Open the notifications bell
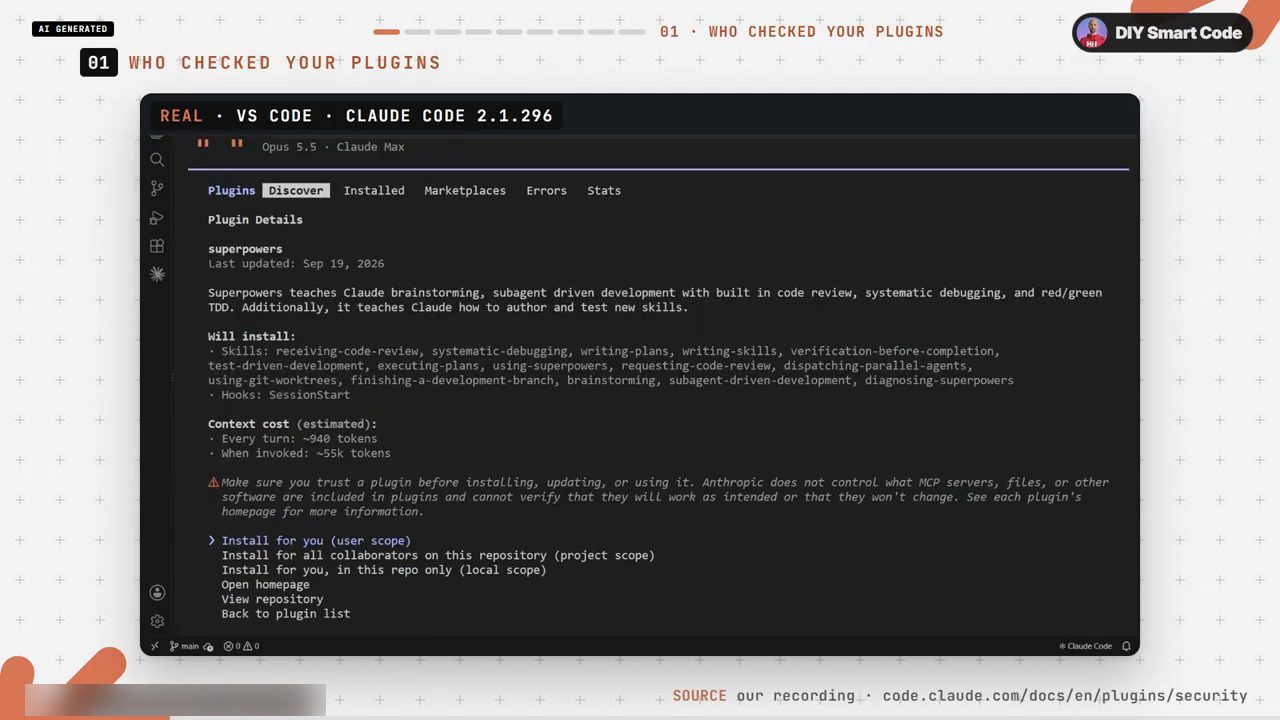 (1126, 646)
